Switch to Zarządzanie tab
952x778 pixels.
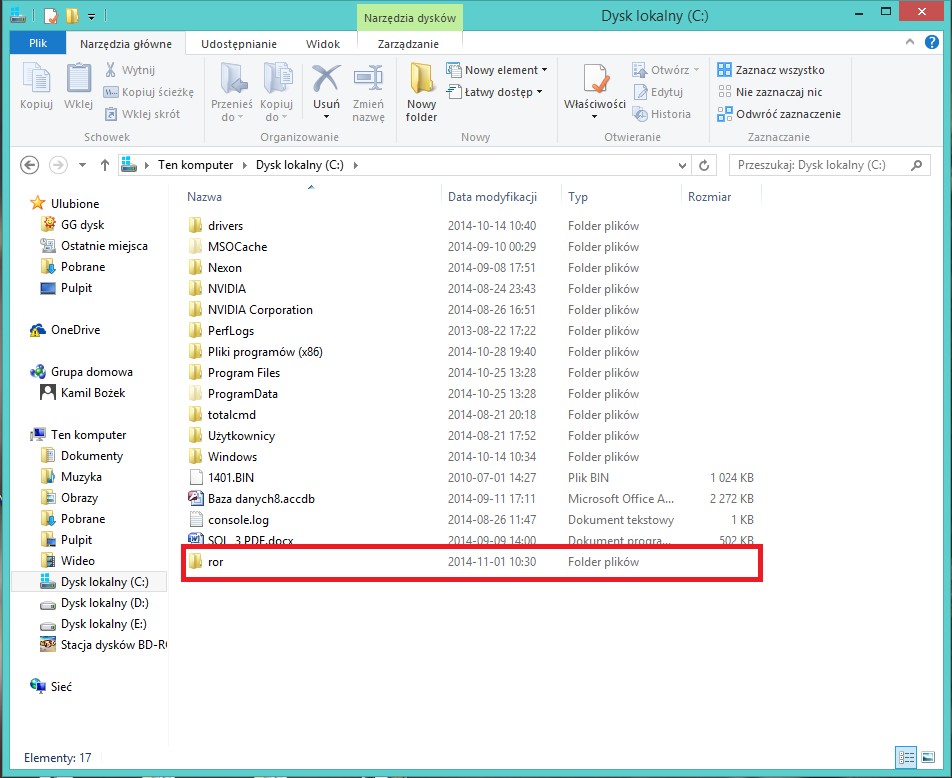coord(408,44)
